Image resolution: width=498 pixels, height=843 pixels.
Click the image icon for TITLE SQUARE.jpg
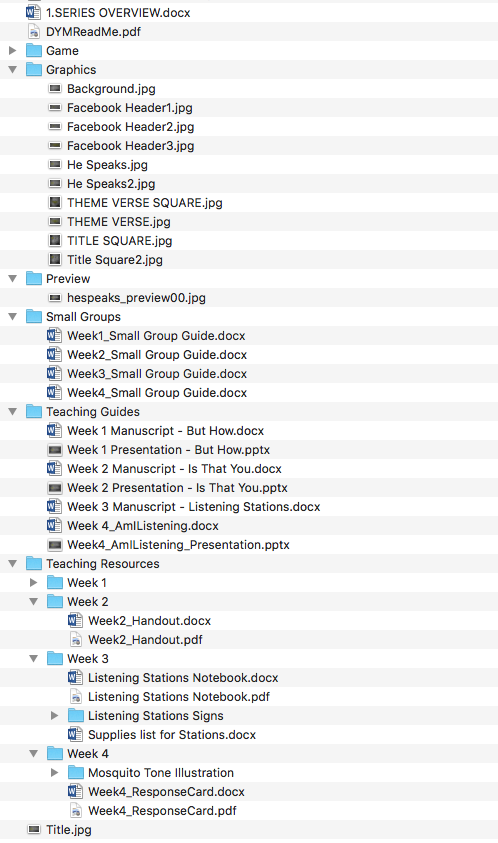pyautogui.click(x=55, y=240)
